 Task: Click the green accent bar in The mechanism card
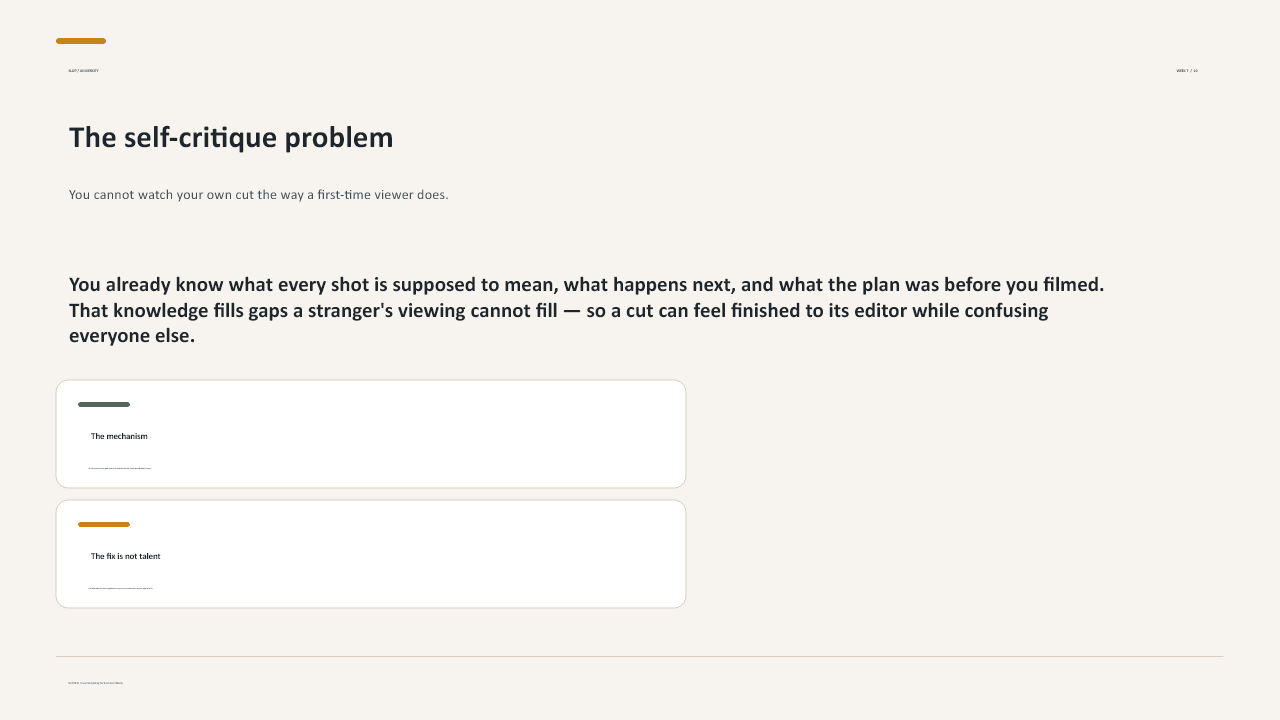(104, 405)
